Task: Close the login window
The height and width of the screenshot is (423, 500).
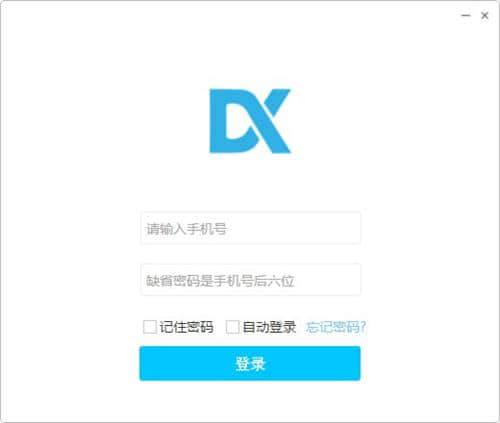Action: (x=485, y=15)
